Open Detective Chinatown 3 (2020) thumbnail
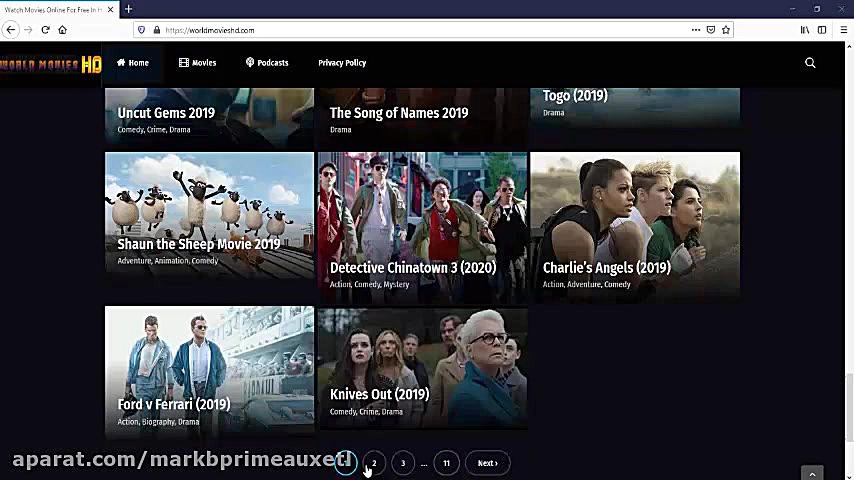 pyautogui.click(x=422, y=227)
